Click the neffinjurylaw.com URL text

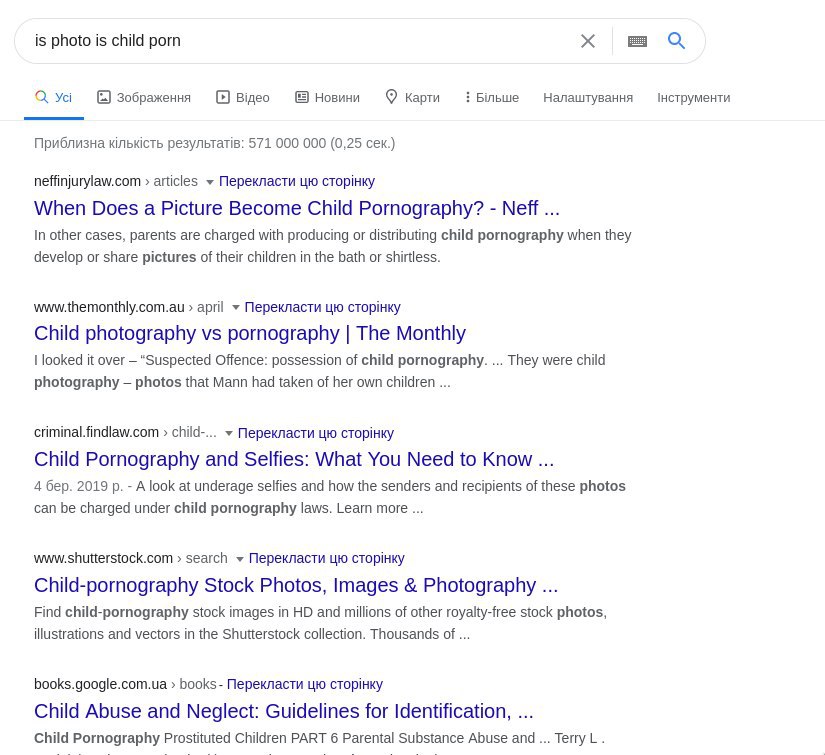87,181
